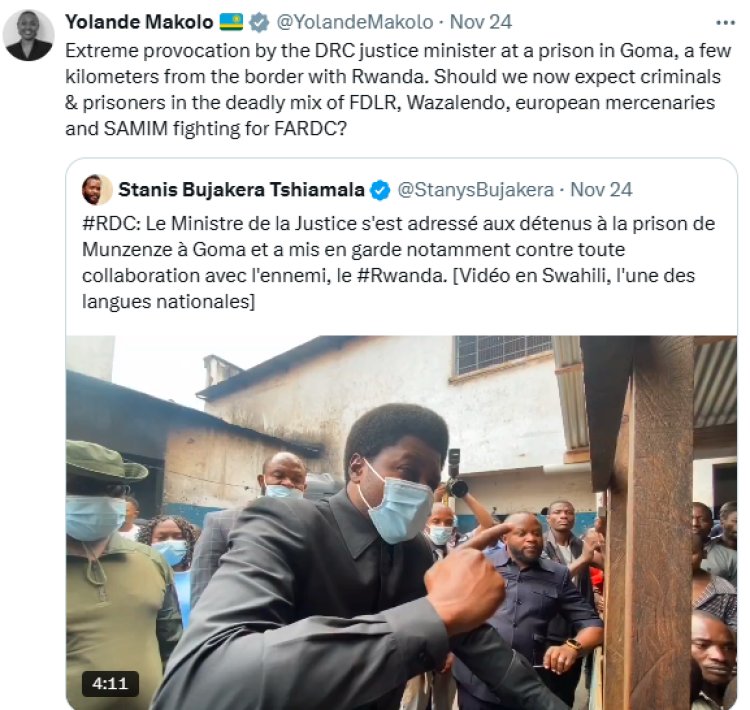Play the embedded Goma prison video
This screenshot has height=710, width=750.
tap(401, 522)
